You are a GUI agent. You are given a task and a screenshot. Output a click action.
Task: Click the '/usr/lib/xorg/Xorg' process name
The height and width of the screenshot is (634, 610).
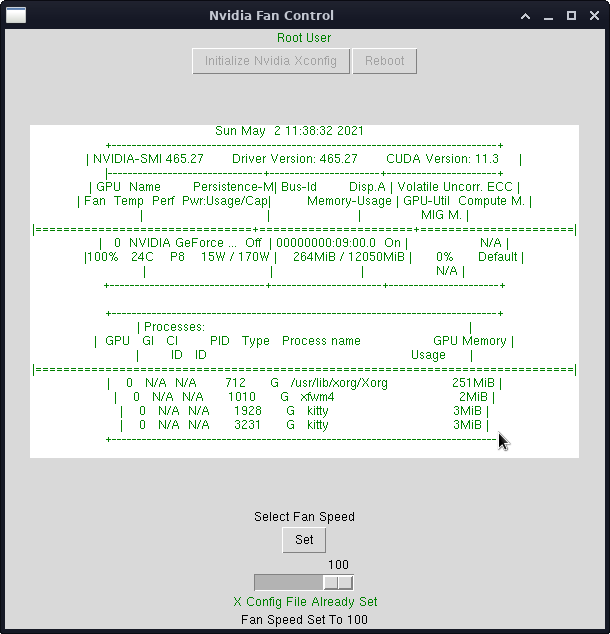pyautogui.click(x=339, y=383)
